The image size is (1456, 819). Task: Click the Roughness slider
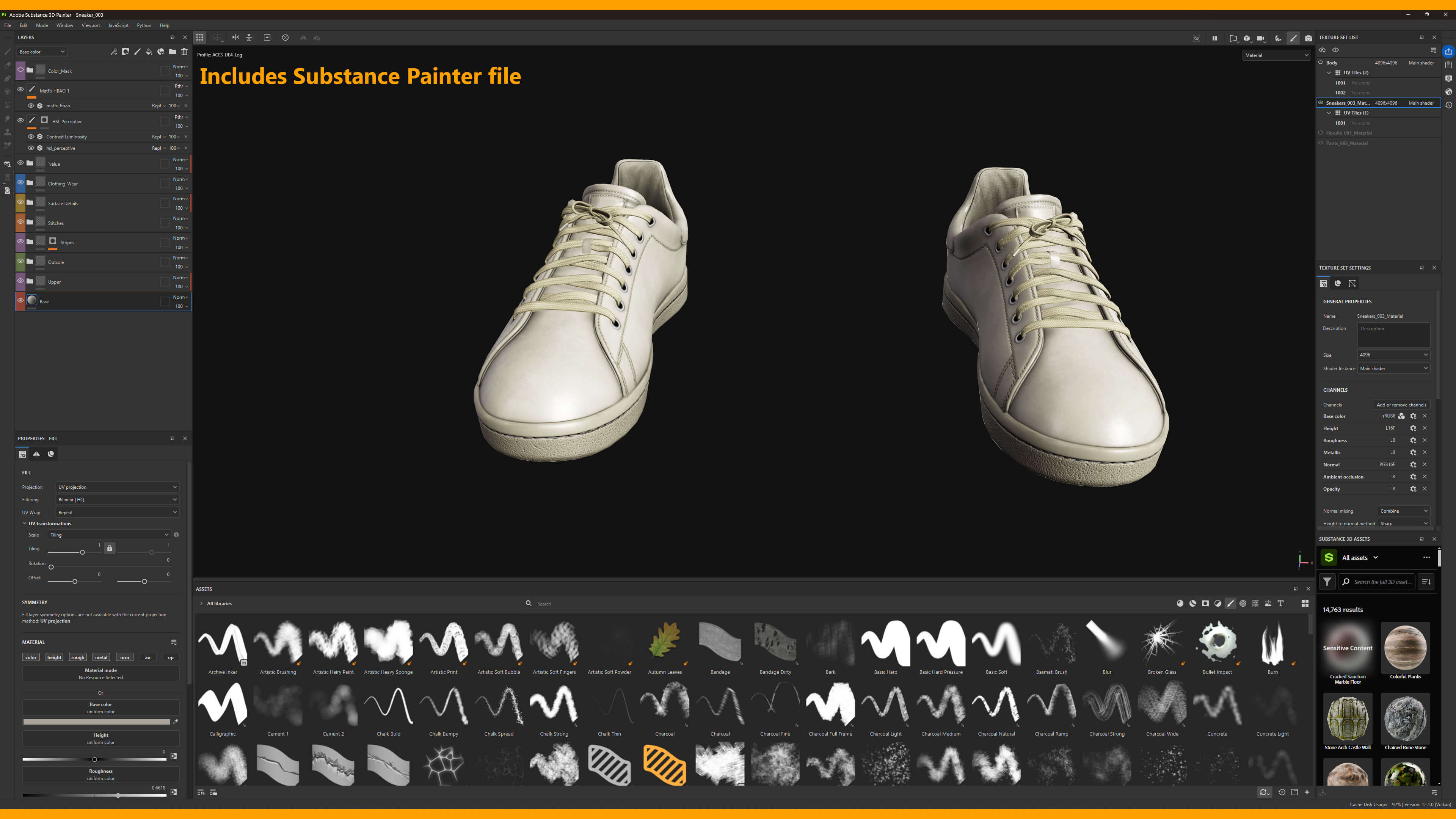point(94,795)
